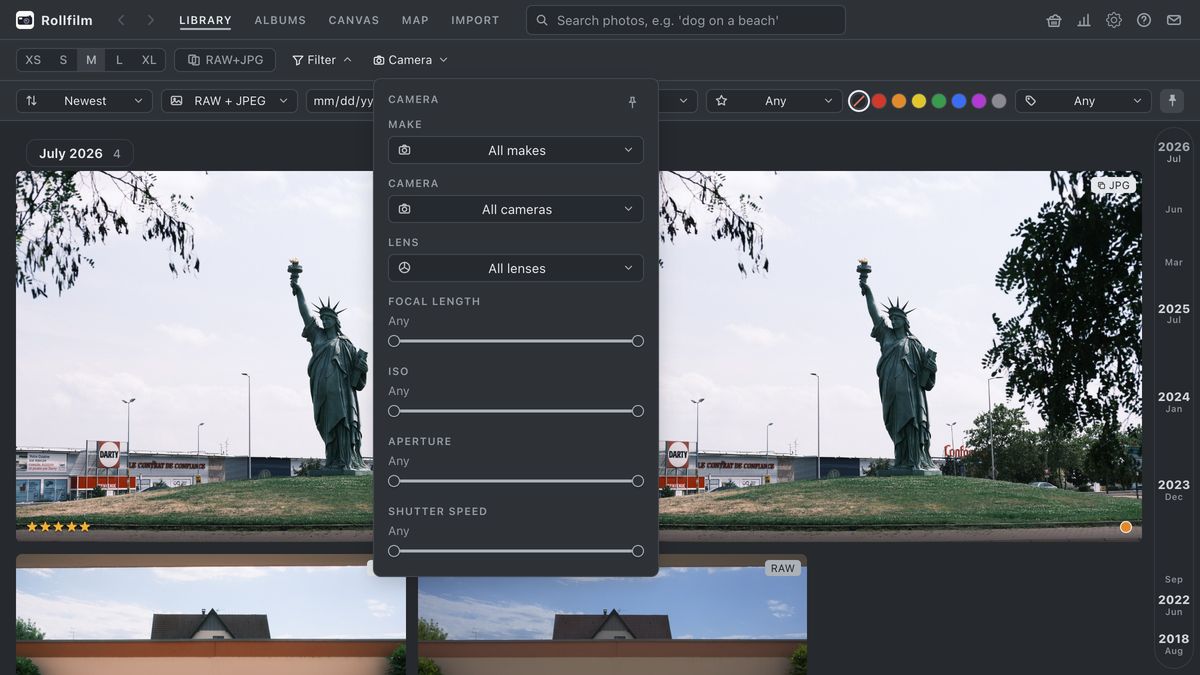Select L thumbnail size
This screenshot has height=675, width=1200.
tap(119, 60)
